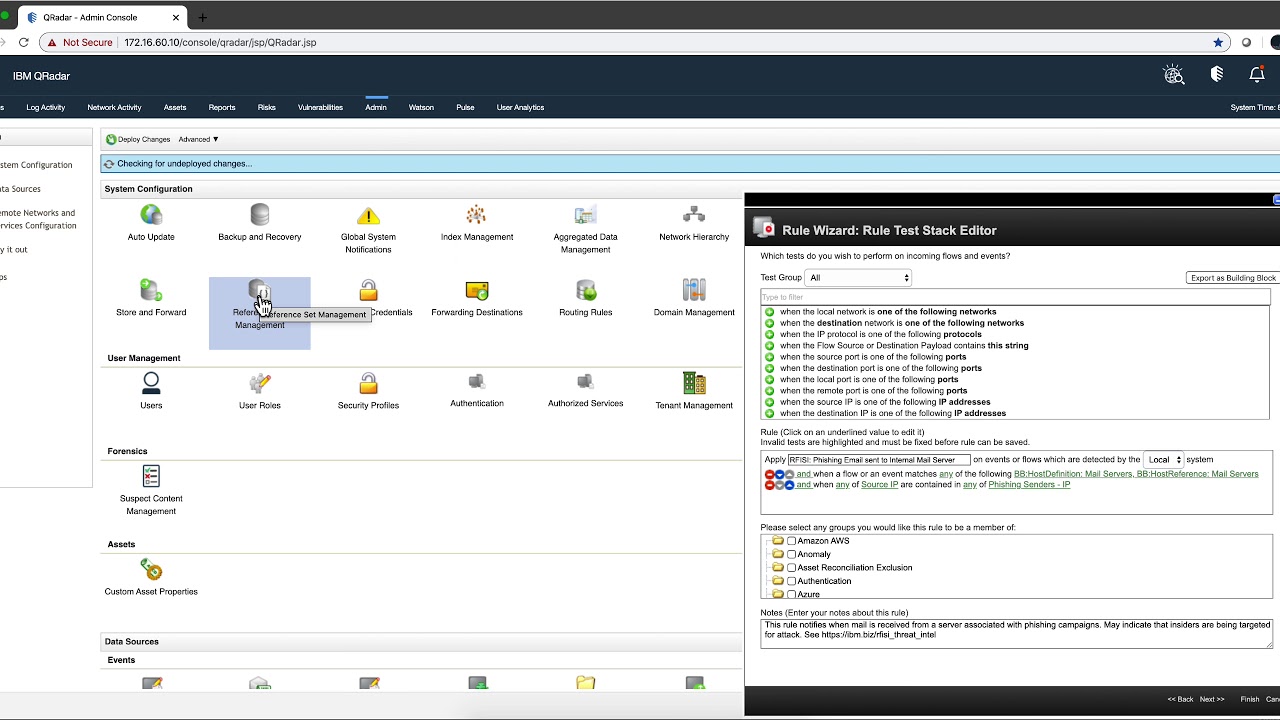
Task: Check the Authentication group checkbox
Action: (x=791, y=581)
